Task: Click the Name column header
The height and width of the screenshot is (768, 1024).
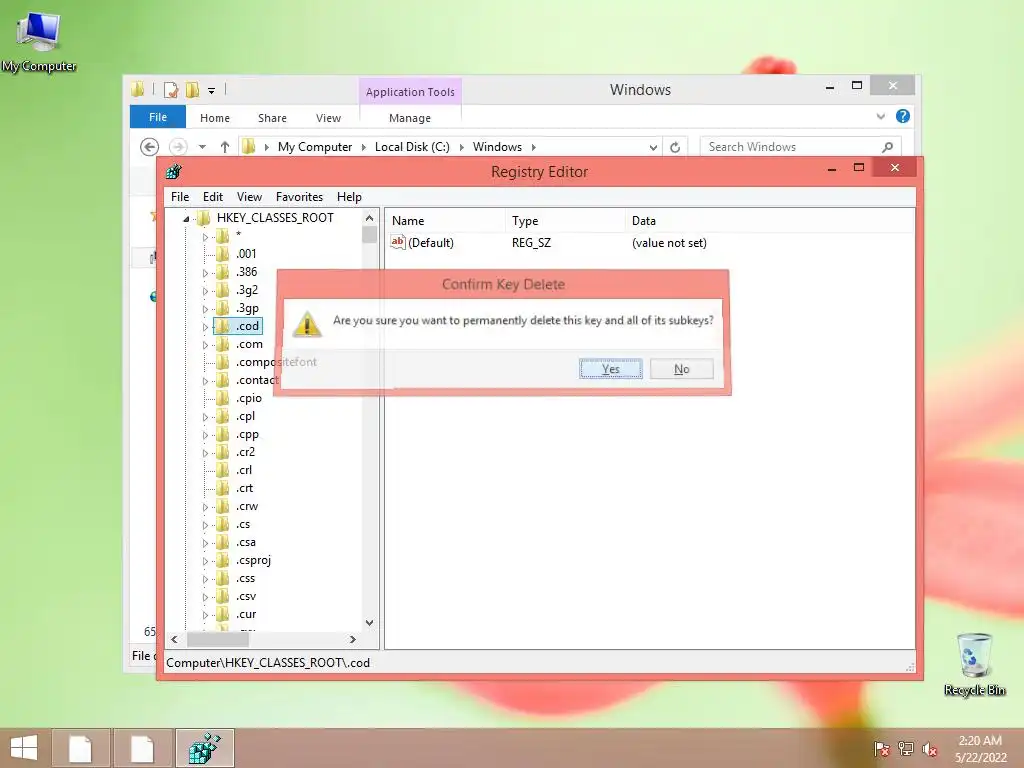Action: 445,221
